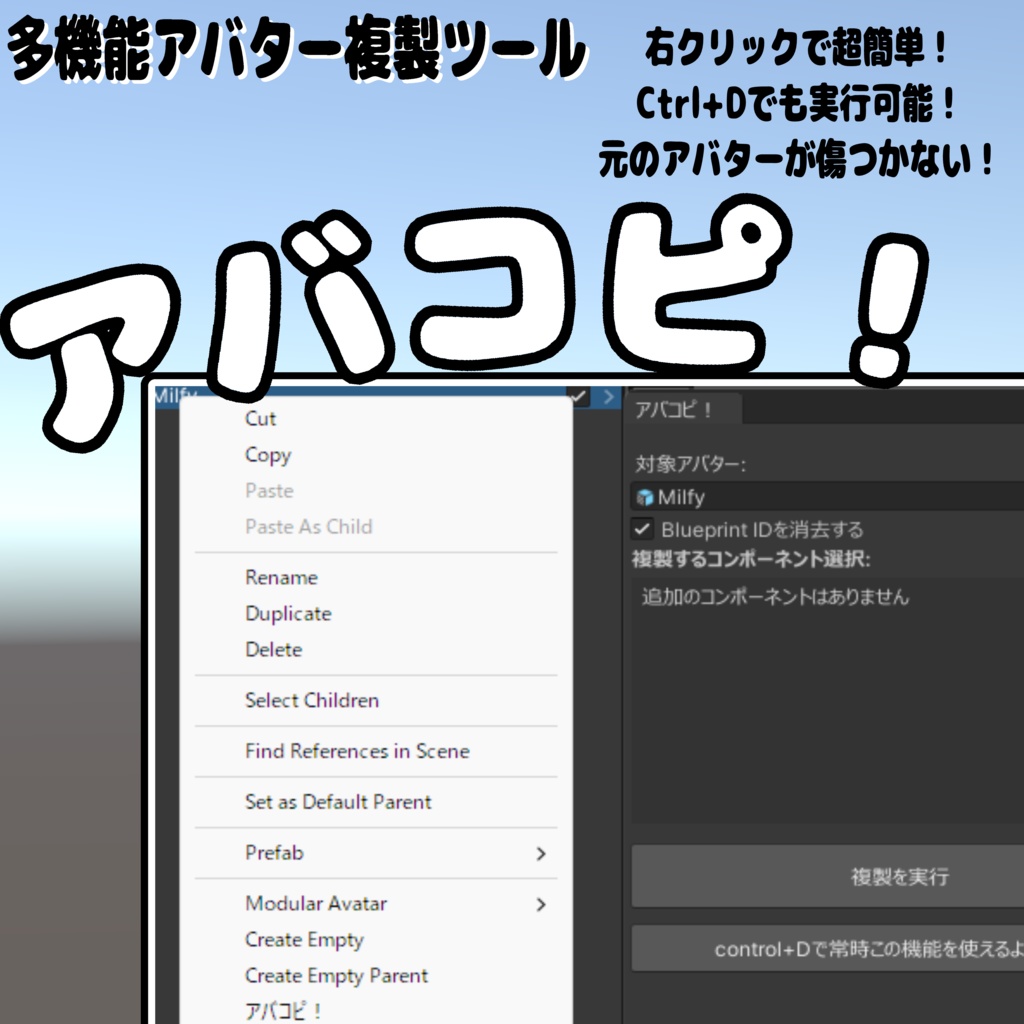
Task: Click the blue chevron arrow on the Milfy header
Action: [609, 396]
